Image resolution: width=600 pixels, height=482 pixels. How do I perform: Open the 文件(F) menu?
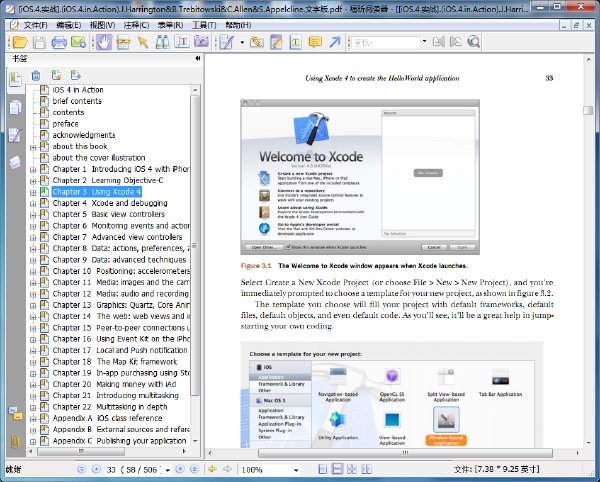tap(35, 25)
